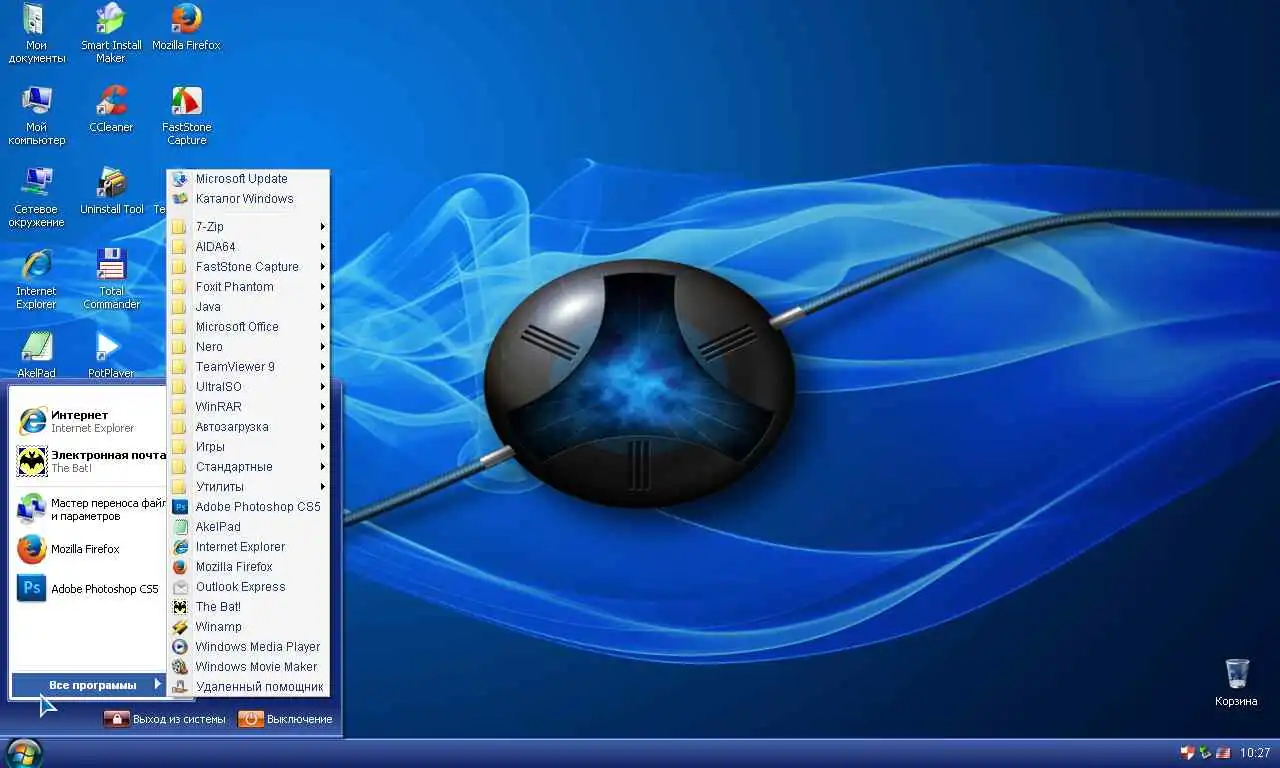1280x768 pixels.
Task: Launch The Bat! from programs list
Action: point(249,607)
